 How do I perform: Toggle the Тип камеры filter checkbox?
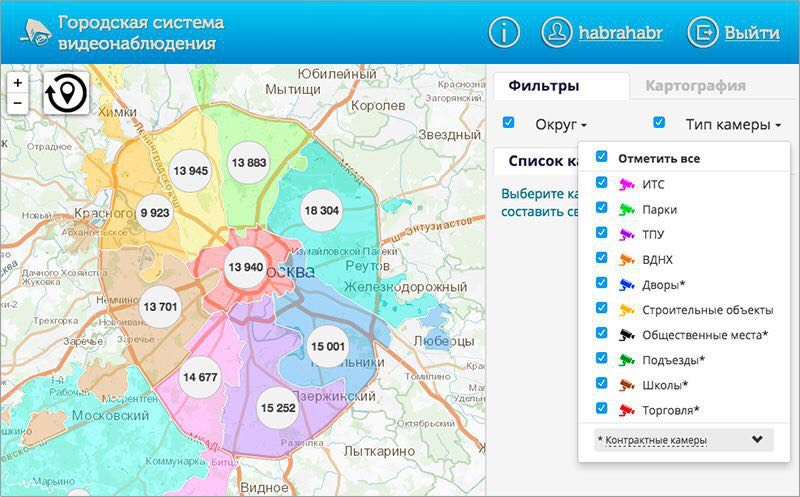coord(659,122)
